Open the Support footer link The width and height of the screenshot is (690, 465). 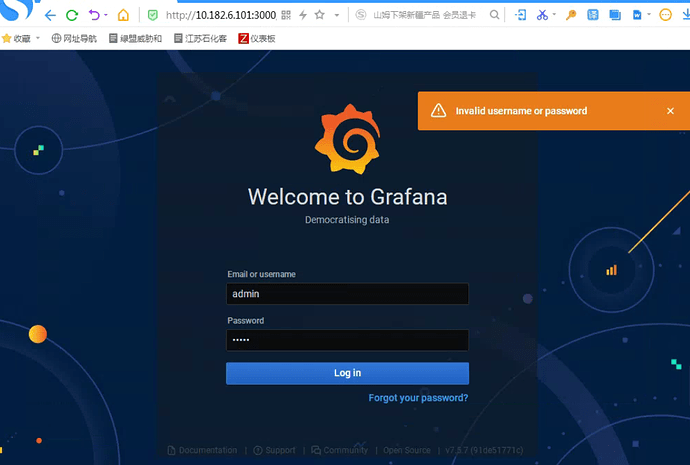pos(275,450)
